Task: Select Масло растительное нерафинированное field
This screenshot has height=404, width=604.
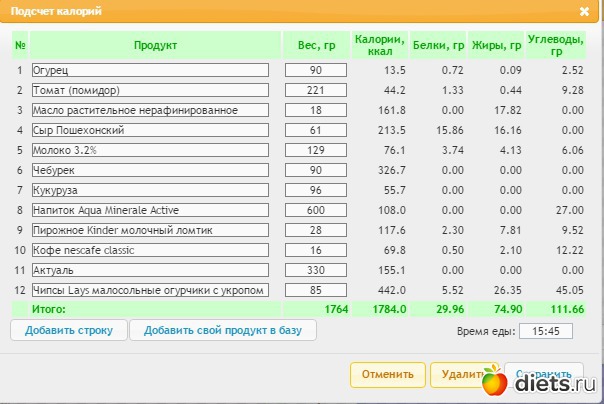Action: click(150, 110)
